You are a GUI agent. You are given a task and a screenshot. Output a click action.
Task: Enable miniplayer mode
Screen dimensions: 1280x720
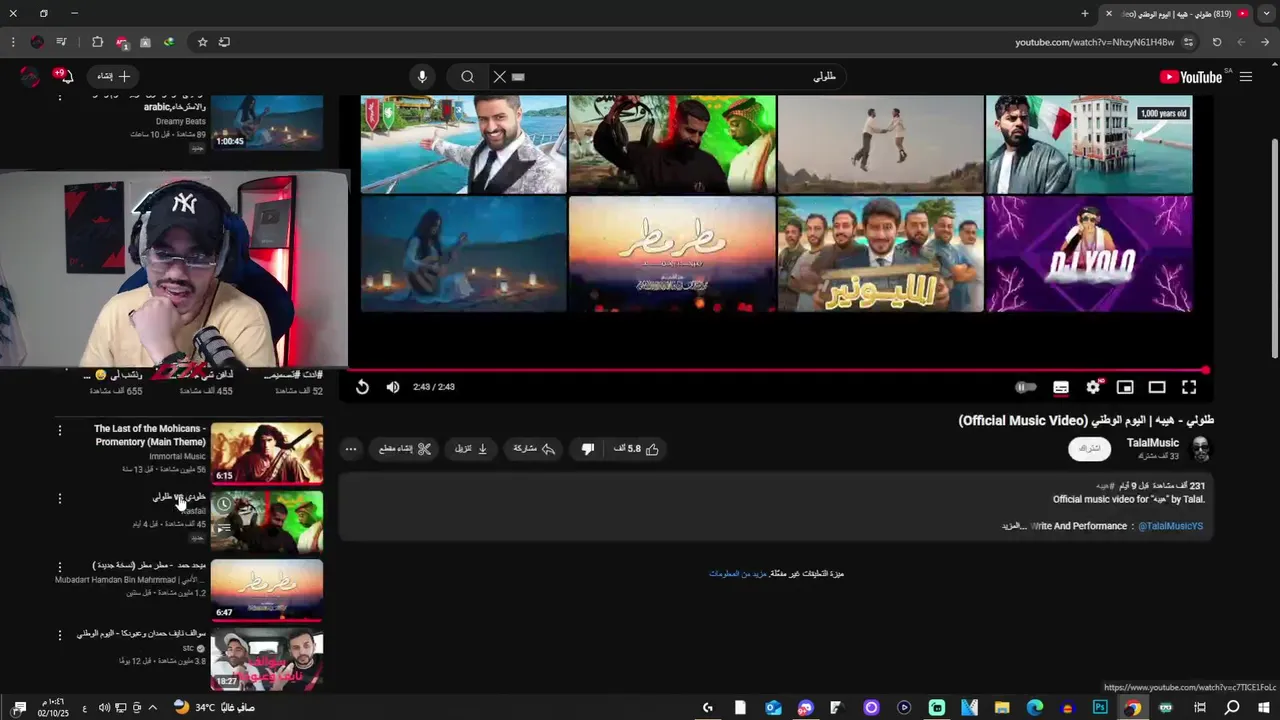point(1125,387)
